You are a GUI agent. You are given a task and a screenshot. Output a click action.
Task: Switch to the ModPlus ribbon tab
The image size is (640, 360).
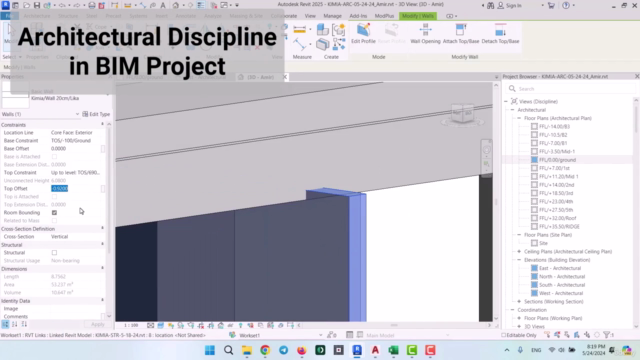[384, 16]
